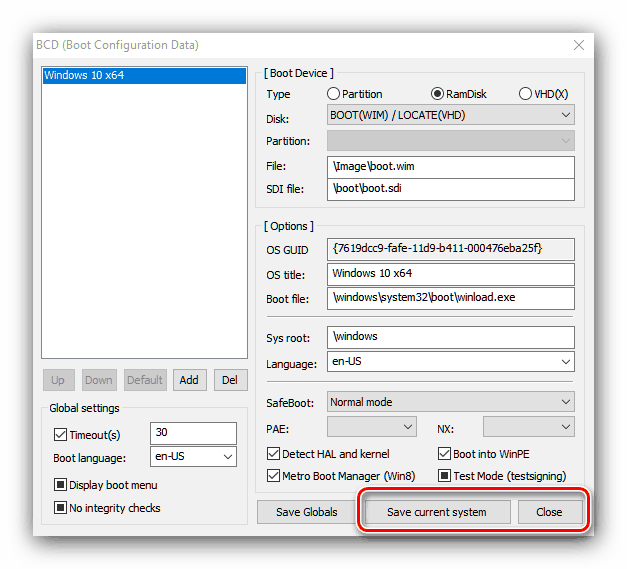Click the File field \Image\boot.wim
627x569 pixels.
click(x=451, y=167)
